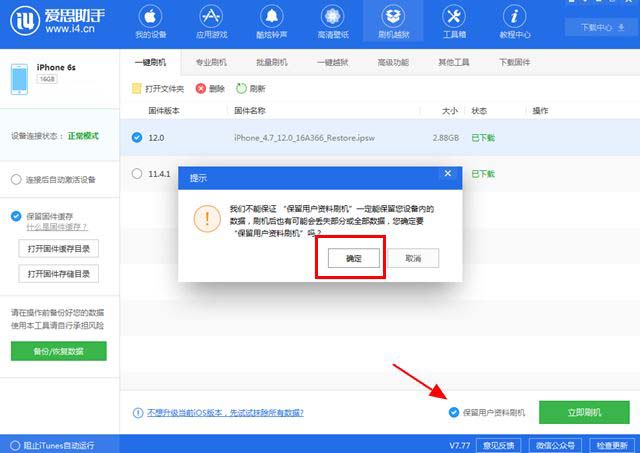
Task: Toggle 连接后自动激活设备 option
Action: pyautogui.click(x=16, y=180)
